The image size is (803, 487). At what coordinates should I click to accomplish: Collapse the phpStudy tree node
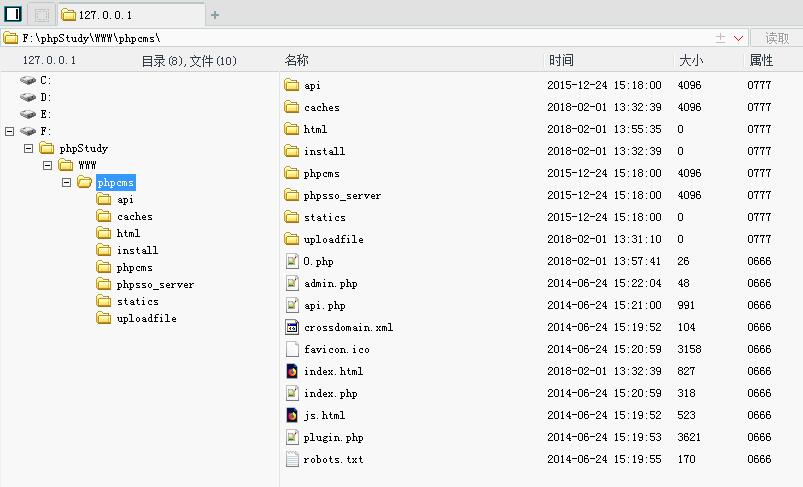coord(29,148)
